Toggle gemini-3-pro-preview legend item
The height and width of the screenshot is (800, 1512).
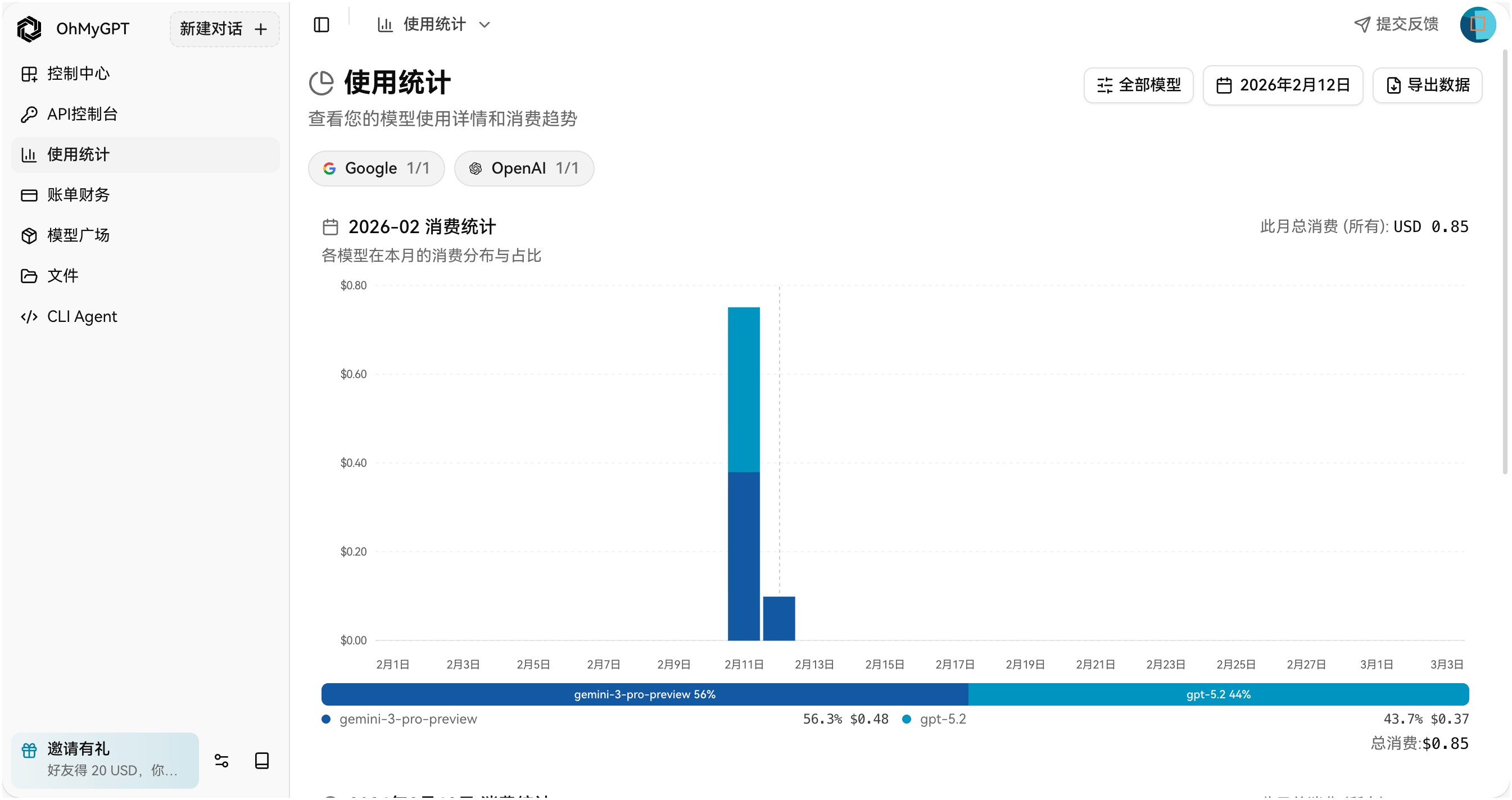click(408, 719)
